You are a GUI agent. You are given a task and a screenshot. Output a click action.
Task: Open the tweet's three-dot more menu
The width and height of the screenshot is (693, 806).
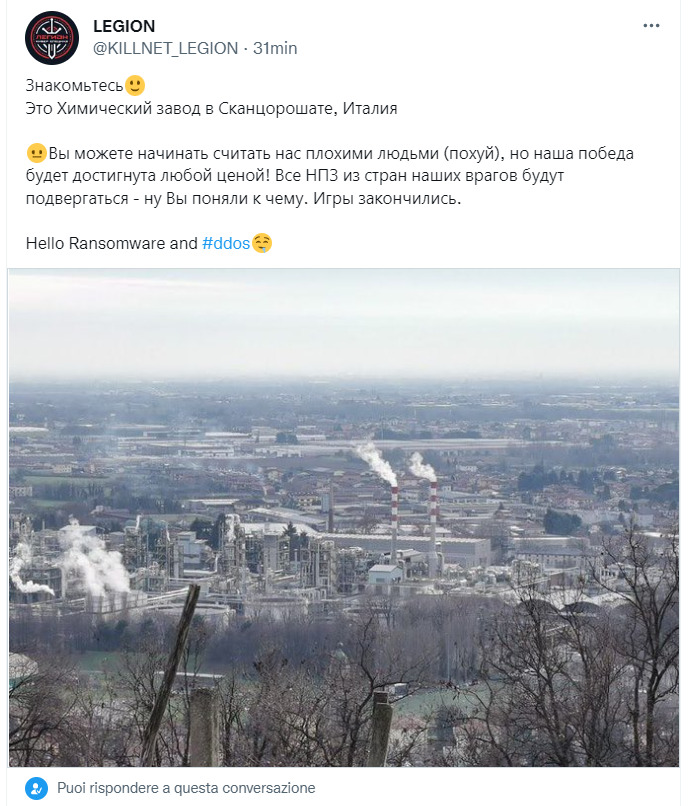[651, 26]
